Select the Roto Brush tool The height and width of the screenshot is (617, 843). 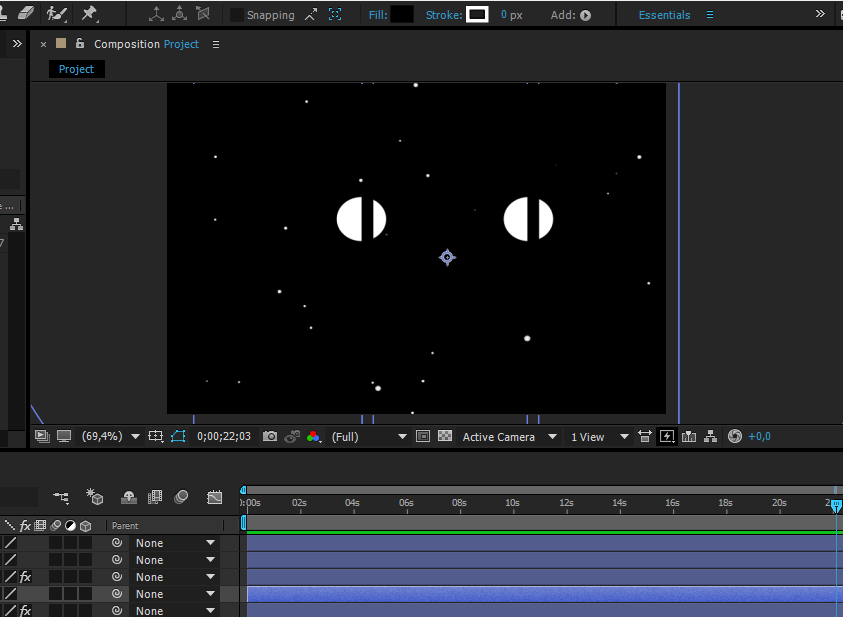pyautogui.click(x=58, y=14)
